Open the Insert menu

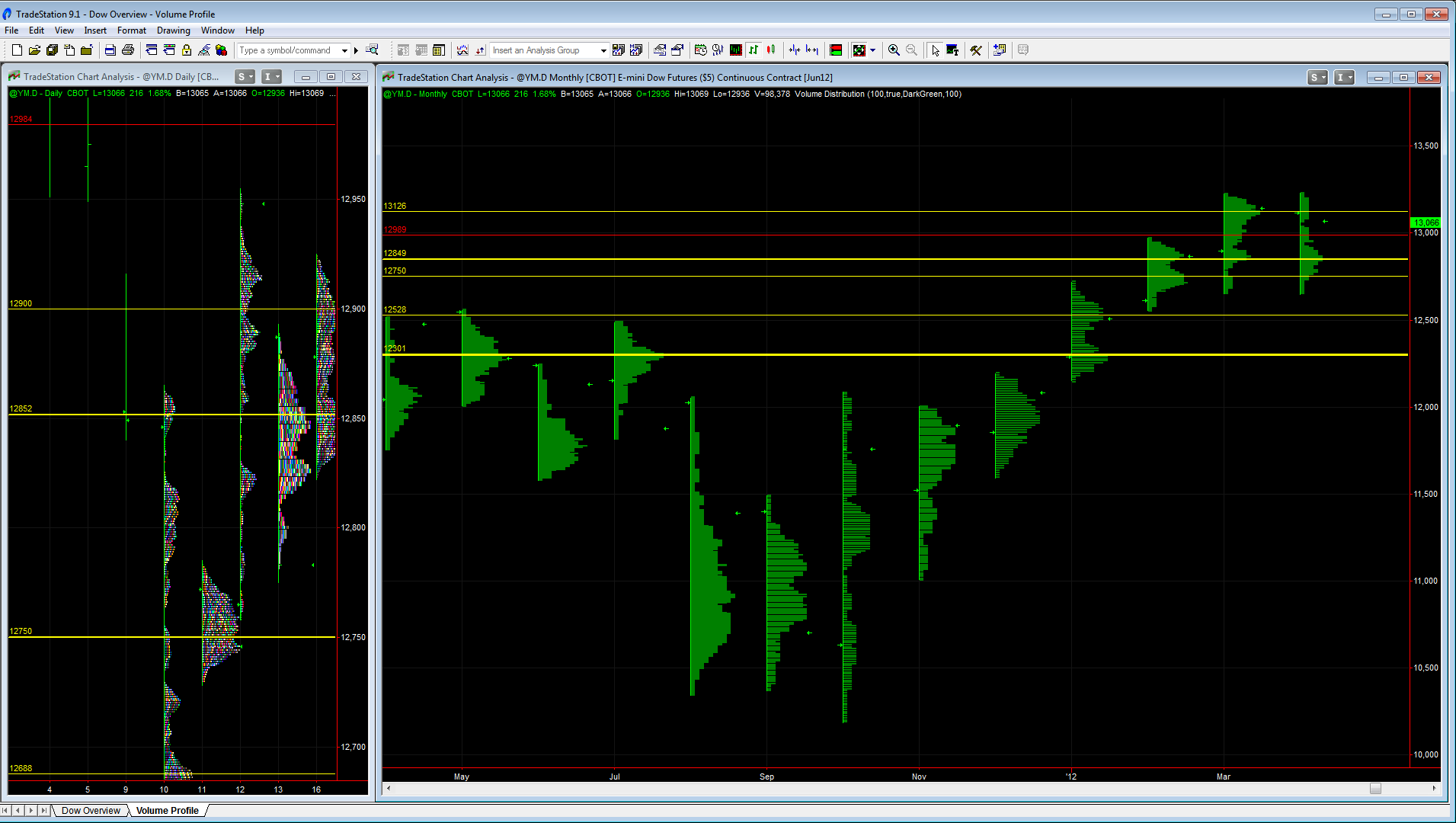[x=95, y=30]
